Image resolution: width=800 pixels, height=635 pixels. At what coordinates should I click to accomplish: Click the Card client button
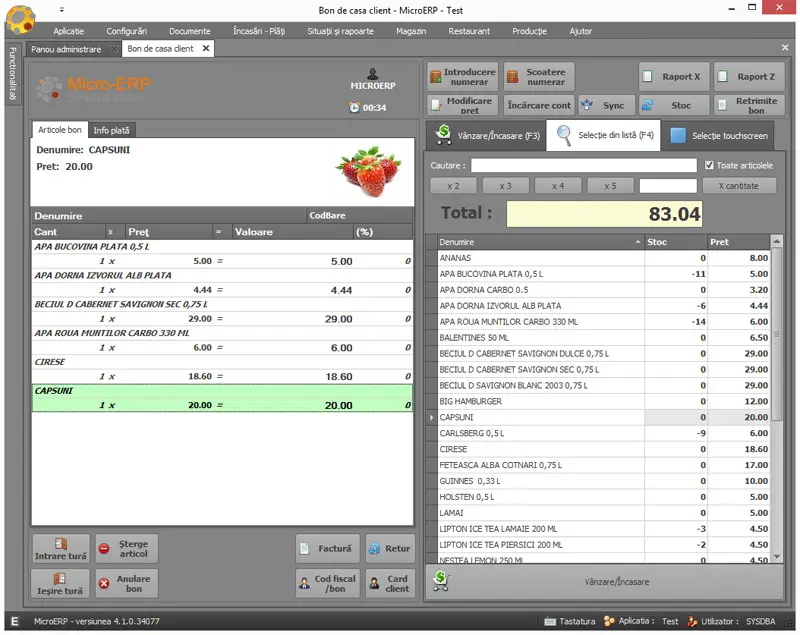click(x=390, y=583)
